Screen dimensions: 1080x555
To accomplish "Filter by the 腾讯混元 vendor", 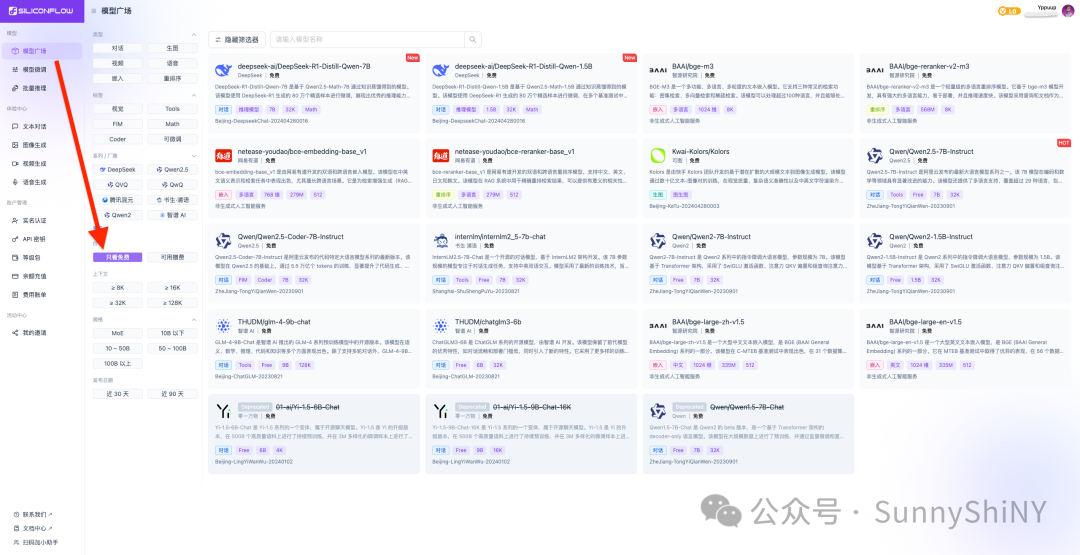I will point(118,200).
